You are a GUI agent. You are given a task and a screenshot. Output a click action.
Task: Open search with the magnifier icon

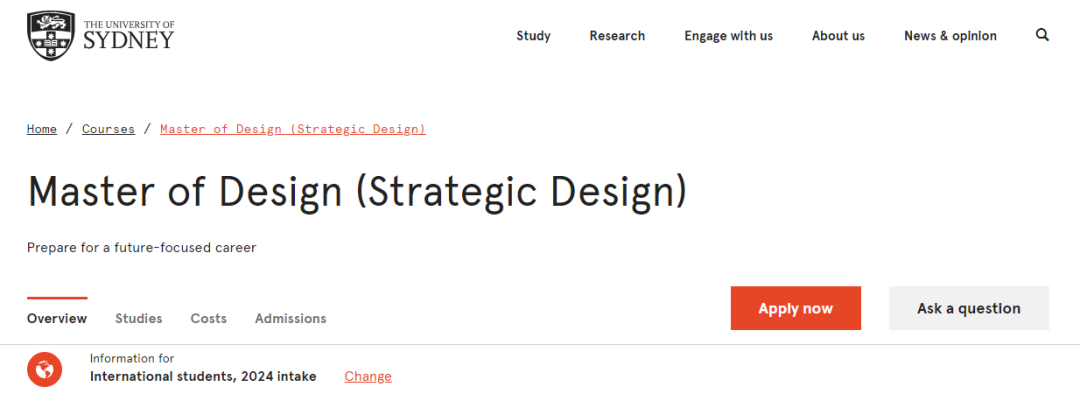coord(1042,35)
